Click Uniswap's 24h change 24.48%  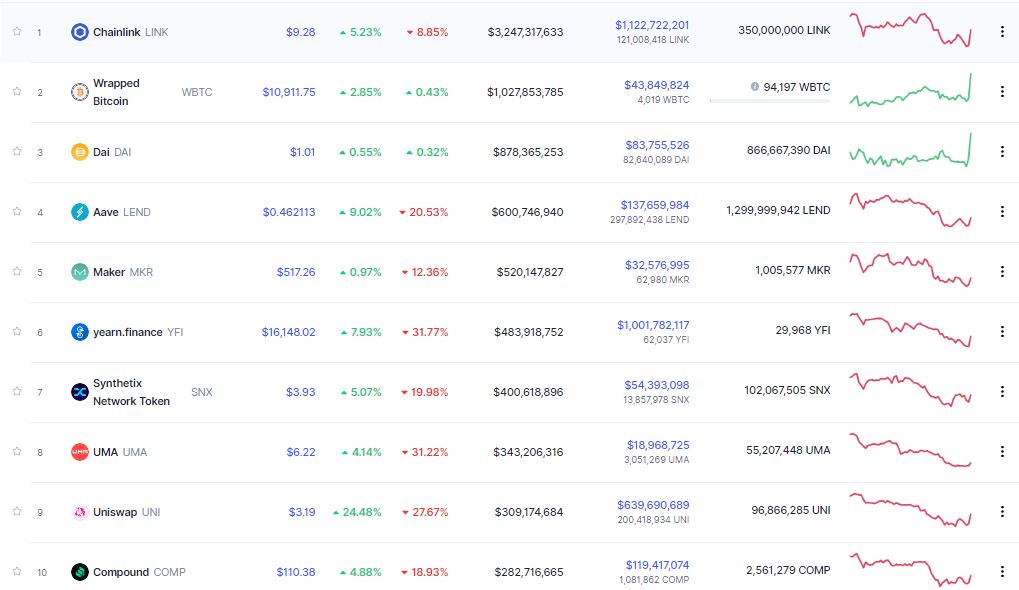pyautogui.click(x=357, y=512)
